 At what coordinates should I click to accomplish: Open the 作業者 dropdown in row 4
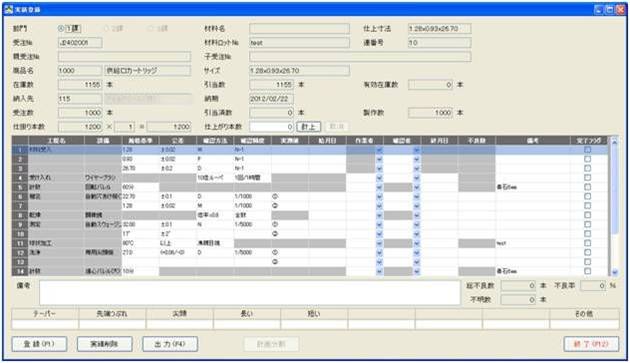(x=379, y=178)
